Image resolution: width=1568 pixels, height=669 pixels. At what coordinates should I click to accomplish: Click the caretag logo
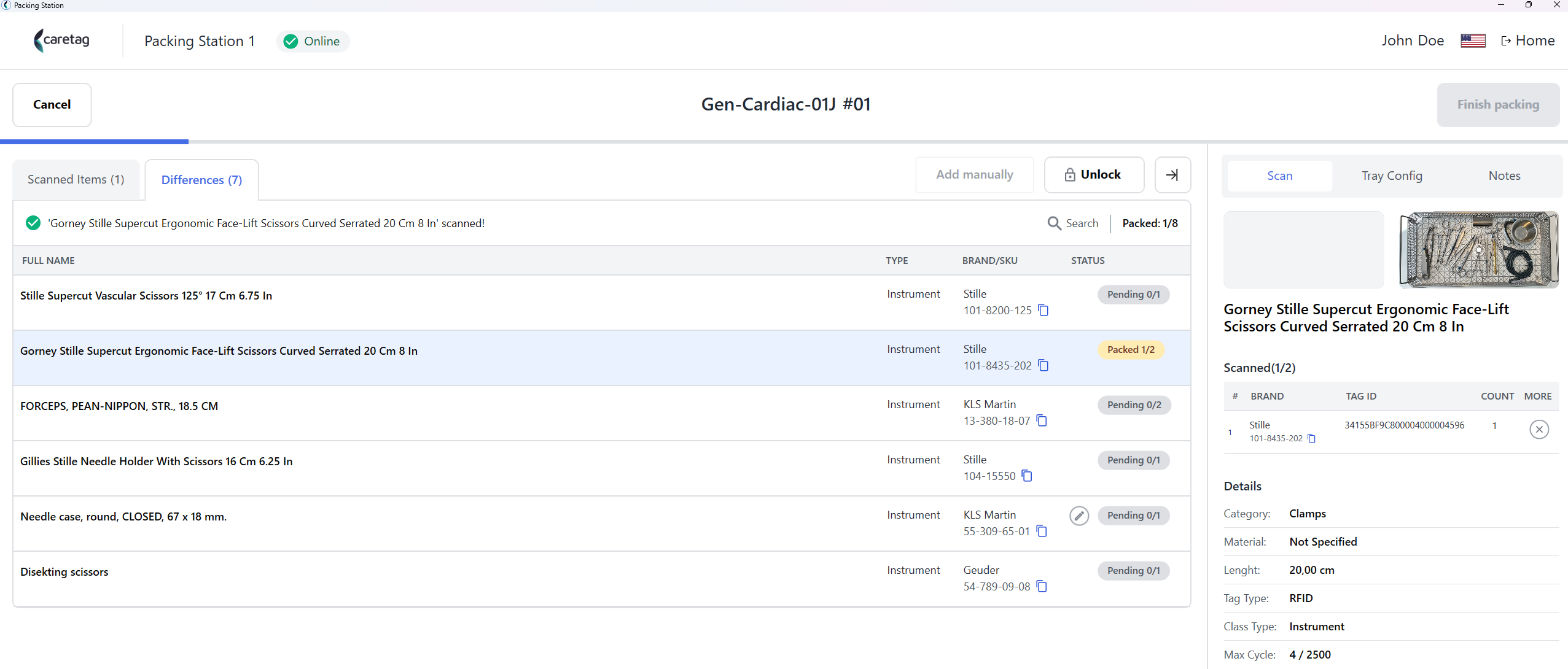61,41
